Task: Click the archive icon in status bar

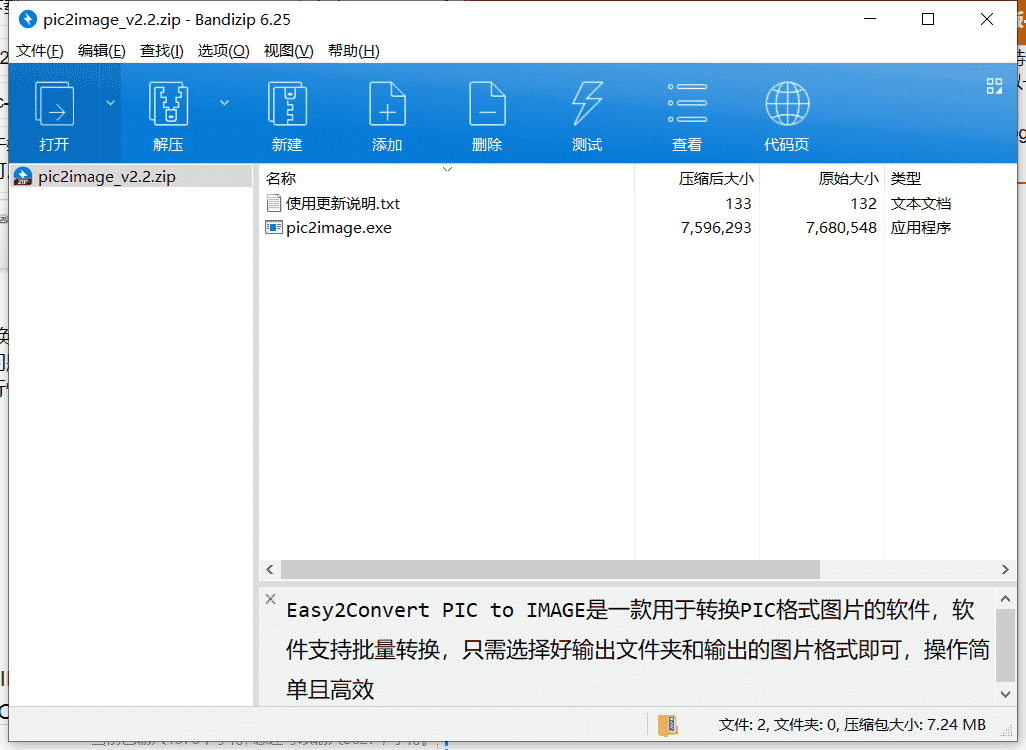Action: (x=667, y=725)
